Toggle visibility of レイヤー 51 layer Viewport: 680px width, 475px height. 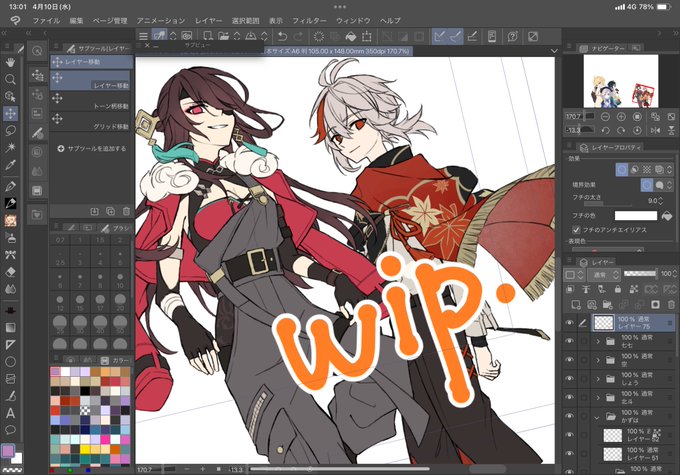click(569, 454)
